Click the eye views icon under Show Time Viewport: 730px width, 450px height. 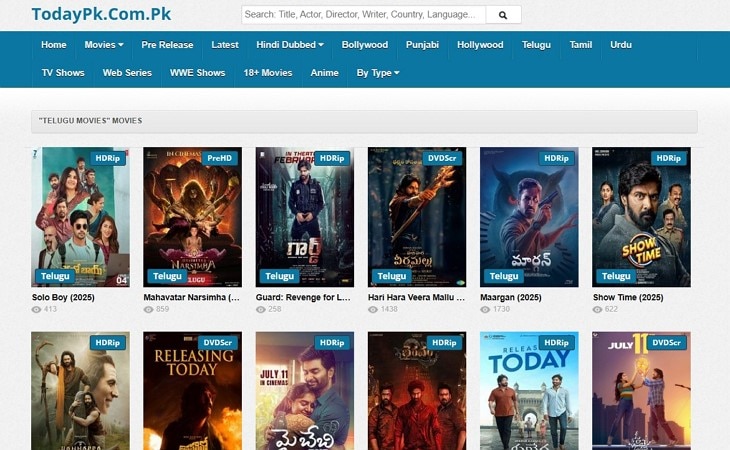[x=597, y=309]
